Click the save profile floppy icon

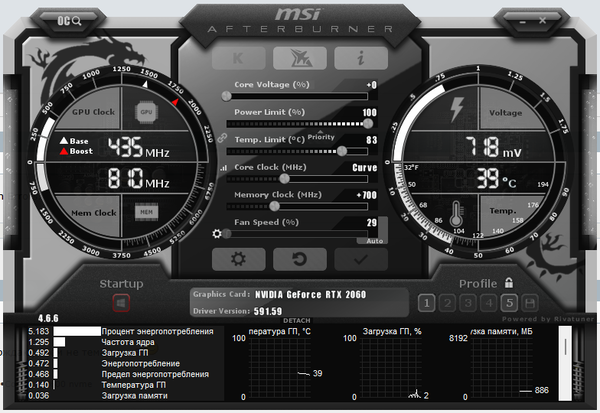tap(530, 304)
